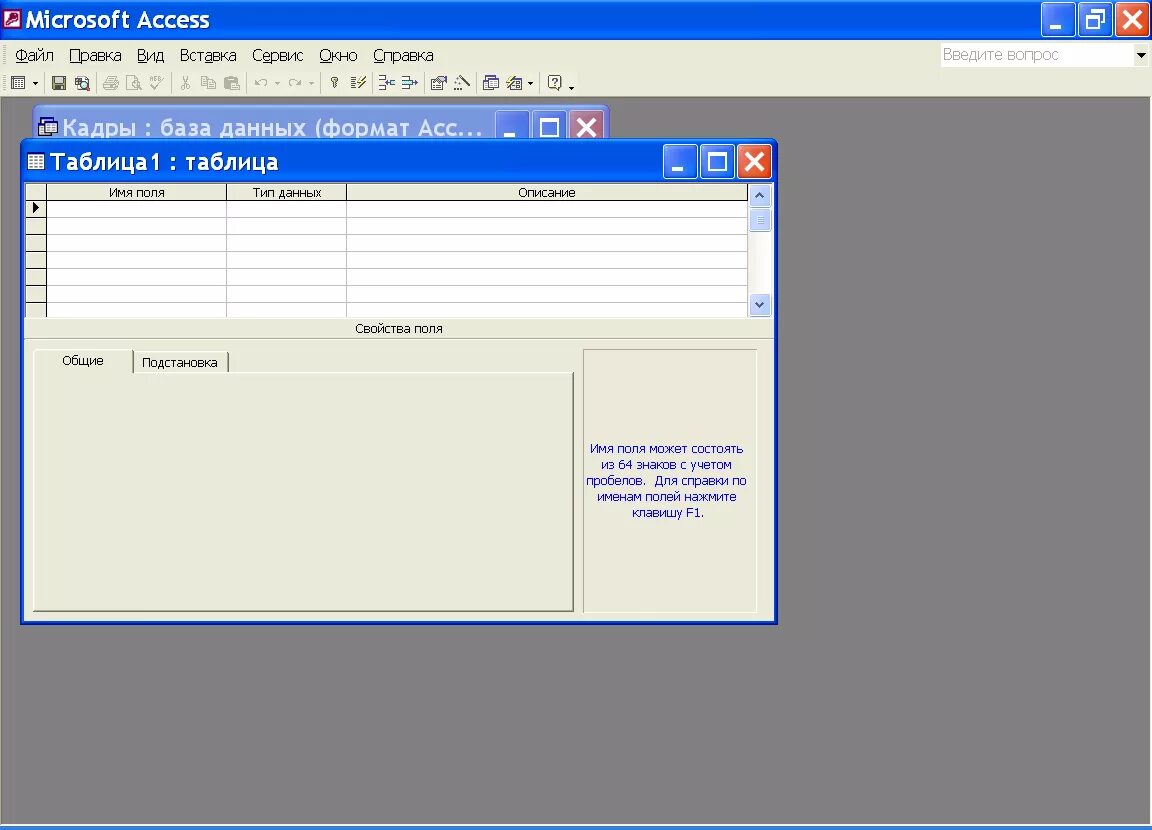Click the file search toolbar icon
Image resolution: width=1152 pixels, height=830 pixels.
pos(82,83)
